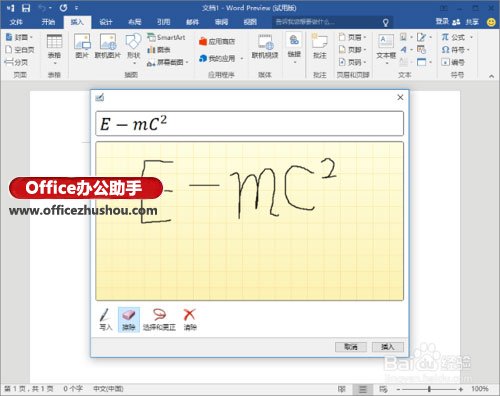This screenshot has width=500, height=396.
Task: Click the Insert button in the dialog
Action: point(388,347)
